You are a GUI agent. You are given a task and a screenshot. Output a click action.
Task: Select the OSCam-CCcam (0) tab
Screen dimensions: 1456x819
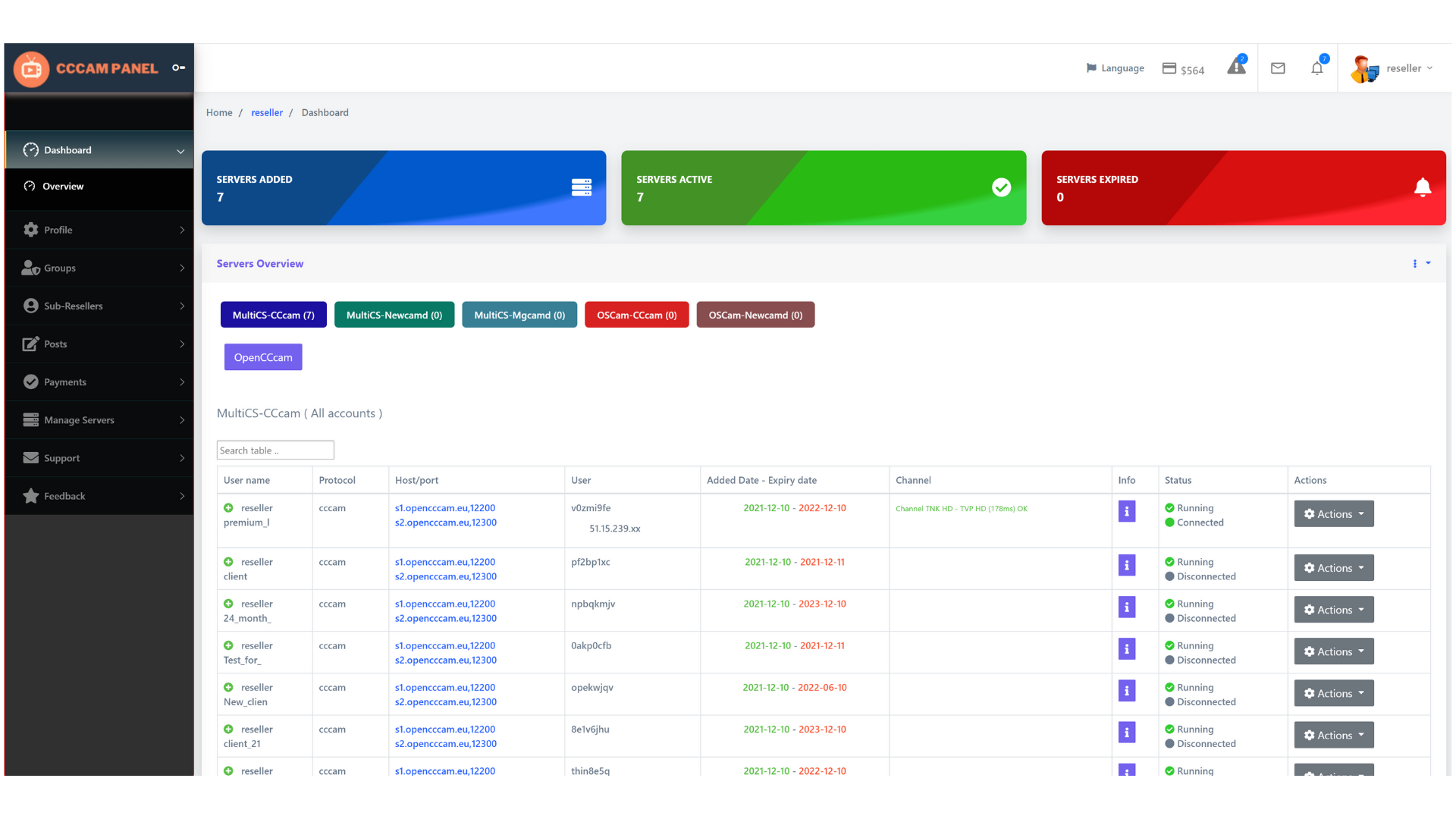637,315
